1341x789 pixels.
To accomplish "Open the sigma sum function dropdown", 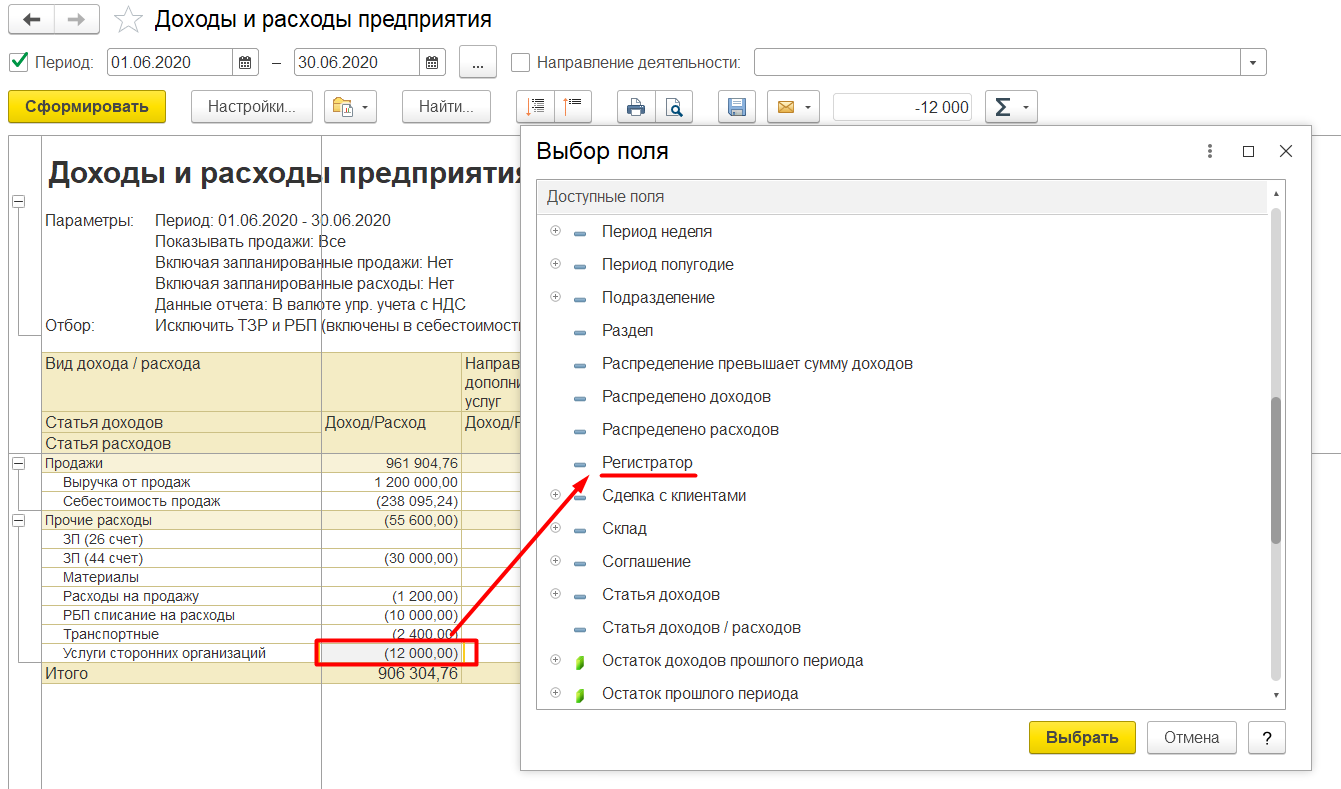I will pos(1011,107).
